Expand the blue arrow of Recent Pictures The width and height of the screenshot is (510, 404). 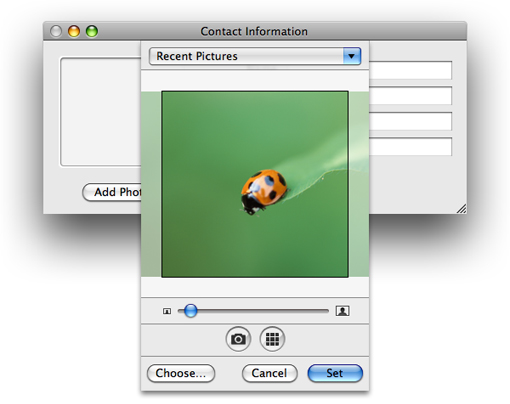[x=352, y=56]
